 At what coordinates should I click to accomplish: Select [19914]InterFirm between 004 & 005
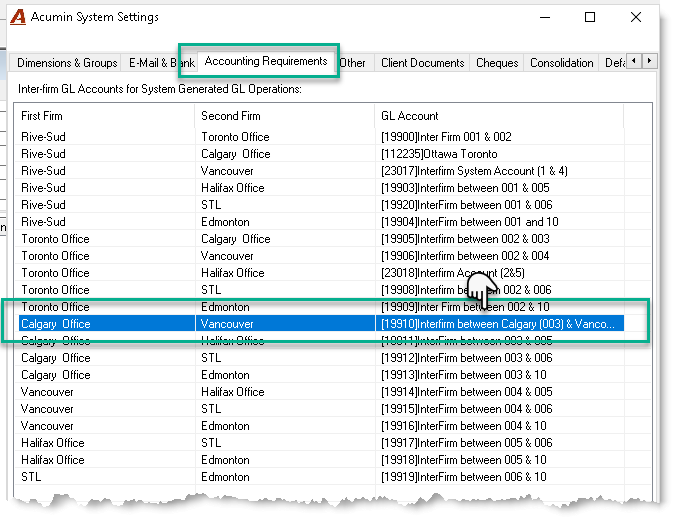[x=467, y=392]
